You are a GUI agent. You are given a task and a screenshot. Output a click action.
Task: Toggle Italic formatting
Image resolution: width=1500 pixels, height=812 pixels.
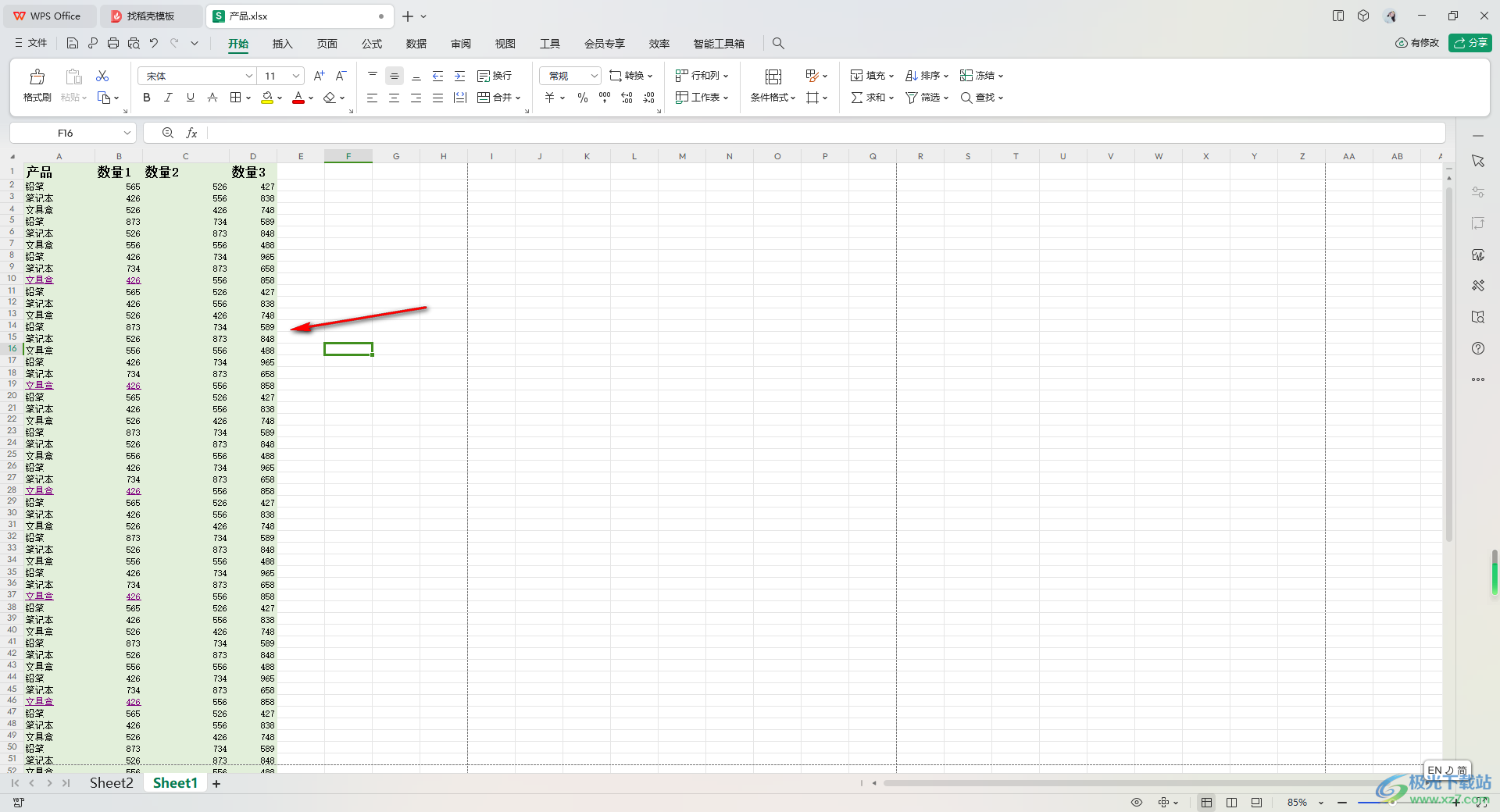tap(168, 98)
